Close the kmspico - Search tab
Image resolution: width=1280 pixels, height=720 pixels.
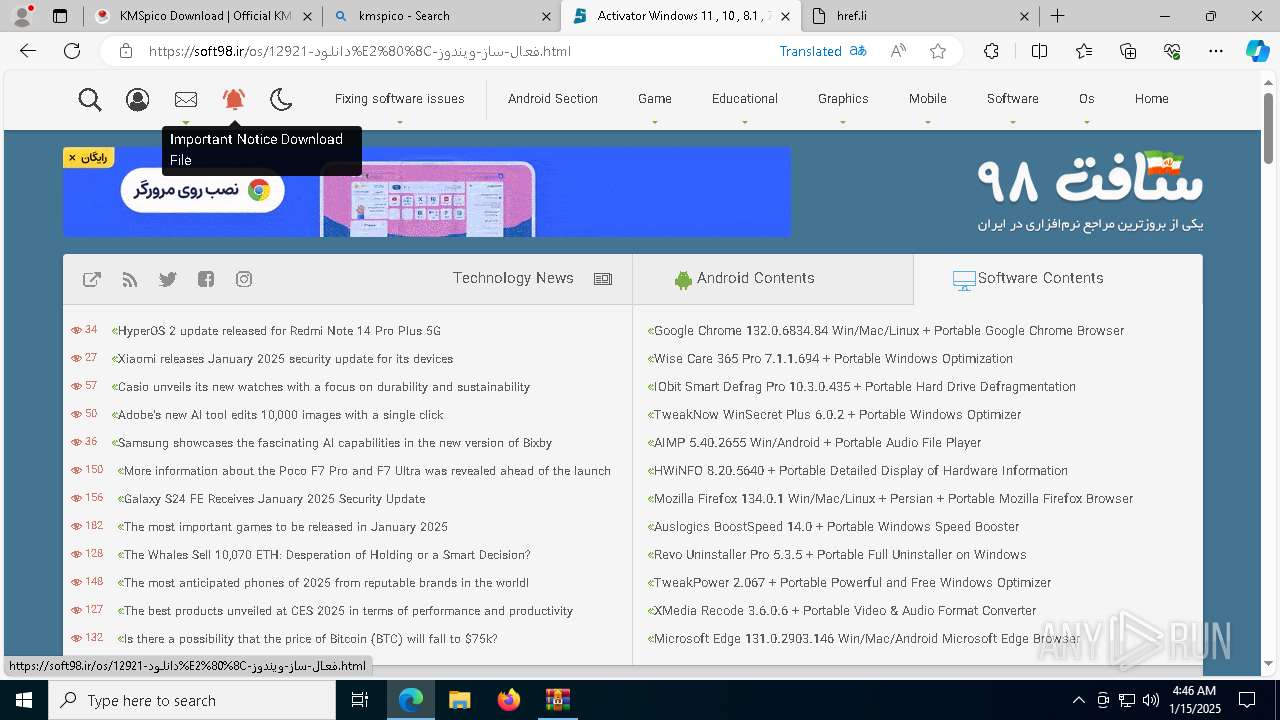point(546,16)
